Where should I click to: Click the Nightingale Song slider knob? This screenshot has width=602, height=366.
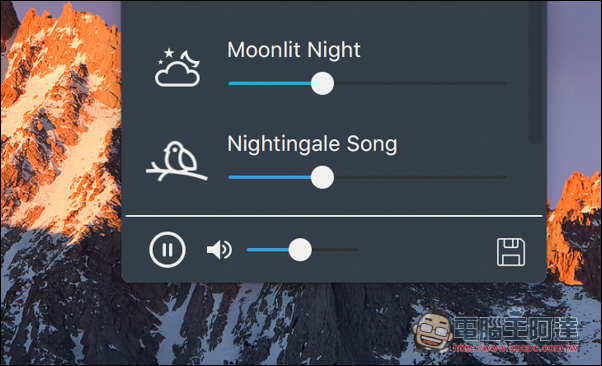(x=322, y=177)
